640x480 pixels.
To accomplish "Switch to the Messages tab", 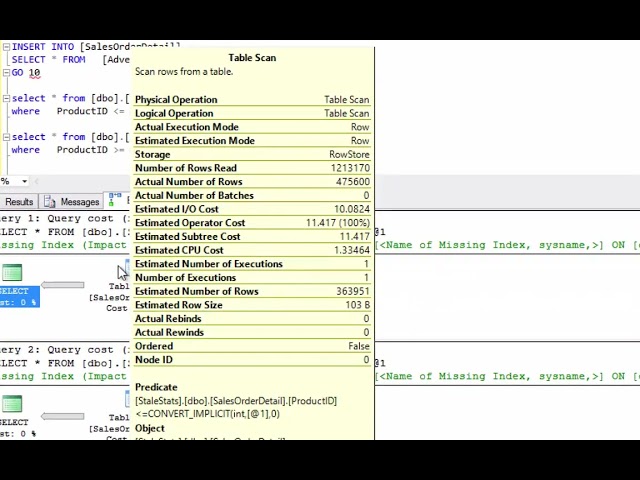I will pos(72,202).
